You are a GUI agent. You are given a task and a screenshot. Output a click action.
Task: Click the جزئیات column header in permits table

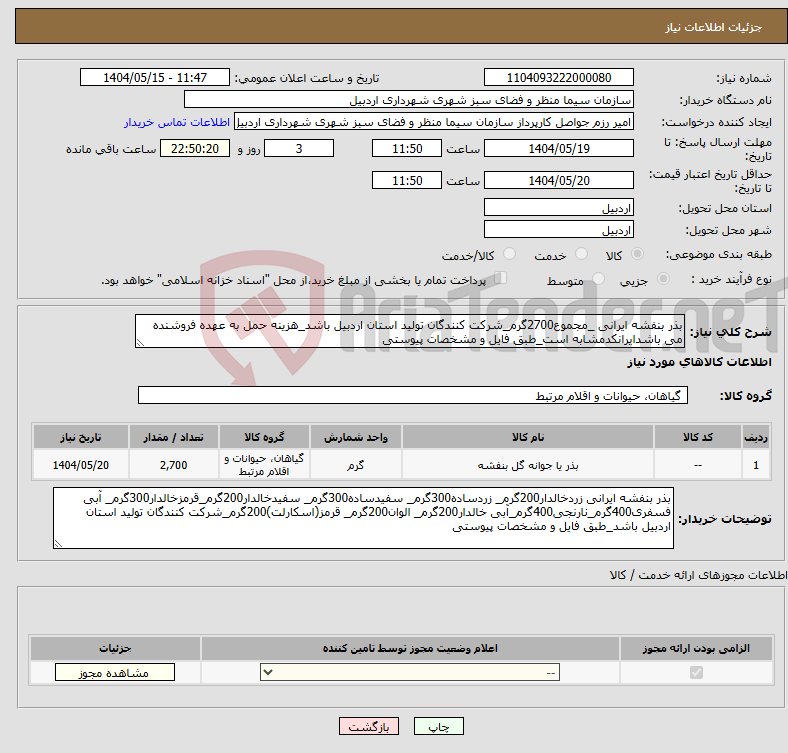coord(115,648)
